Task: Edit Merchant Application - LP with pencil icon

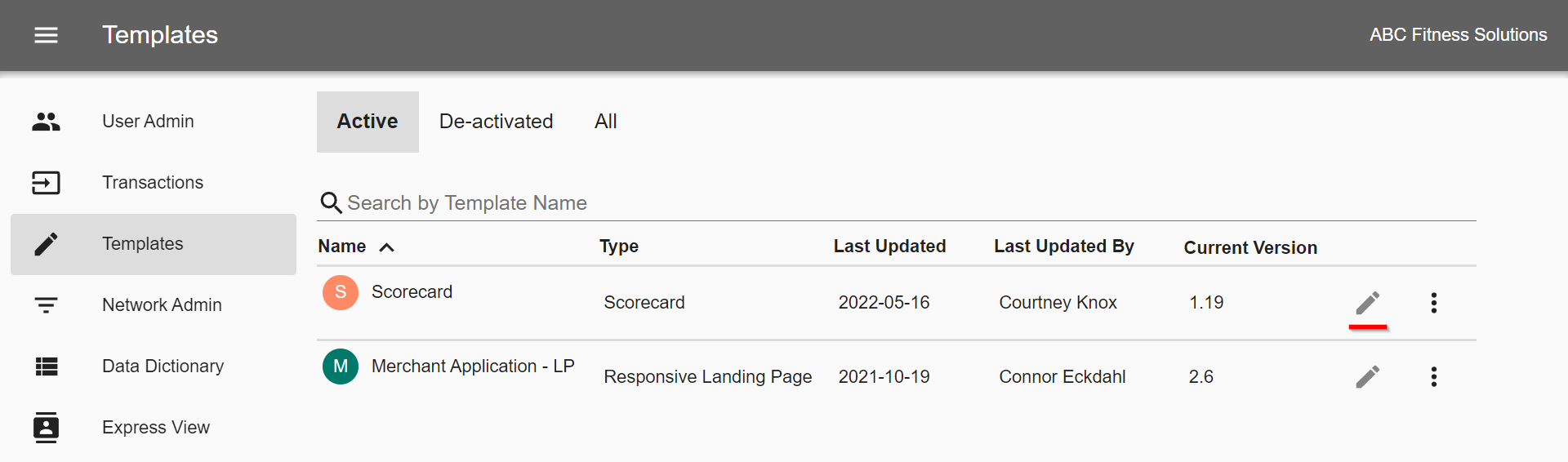Action: 1368,376
